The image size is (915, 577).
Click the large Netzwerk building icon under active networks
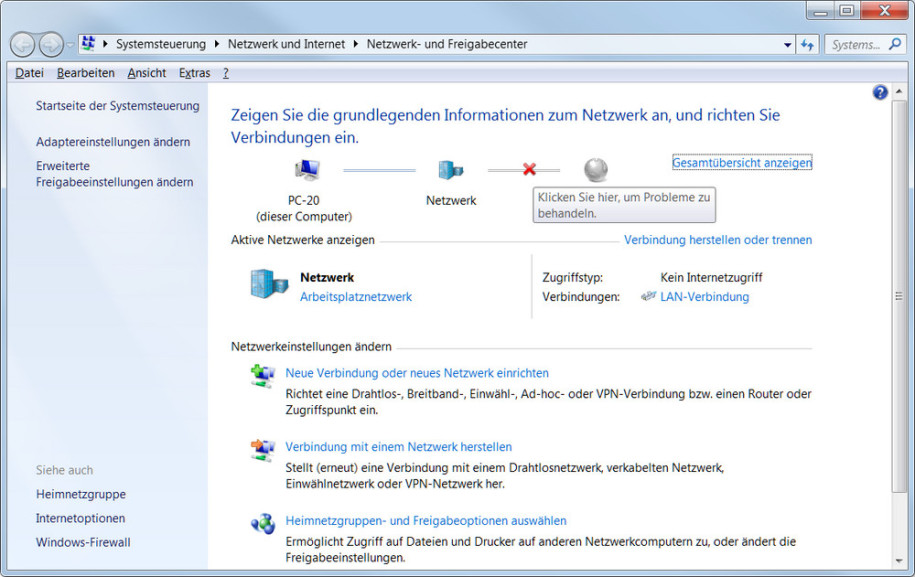click(269, 284)
